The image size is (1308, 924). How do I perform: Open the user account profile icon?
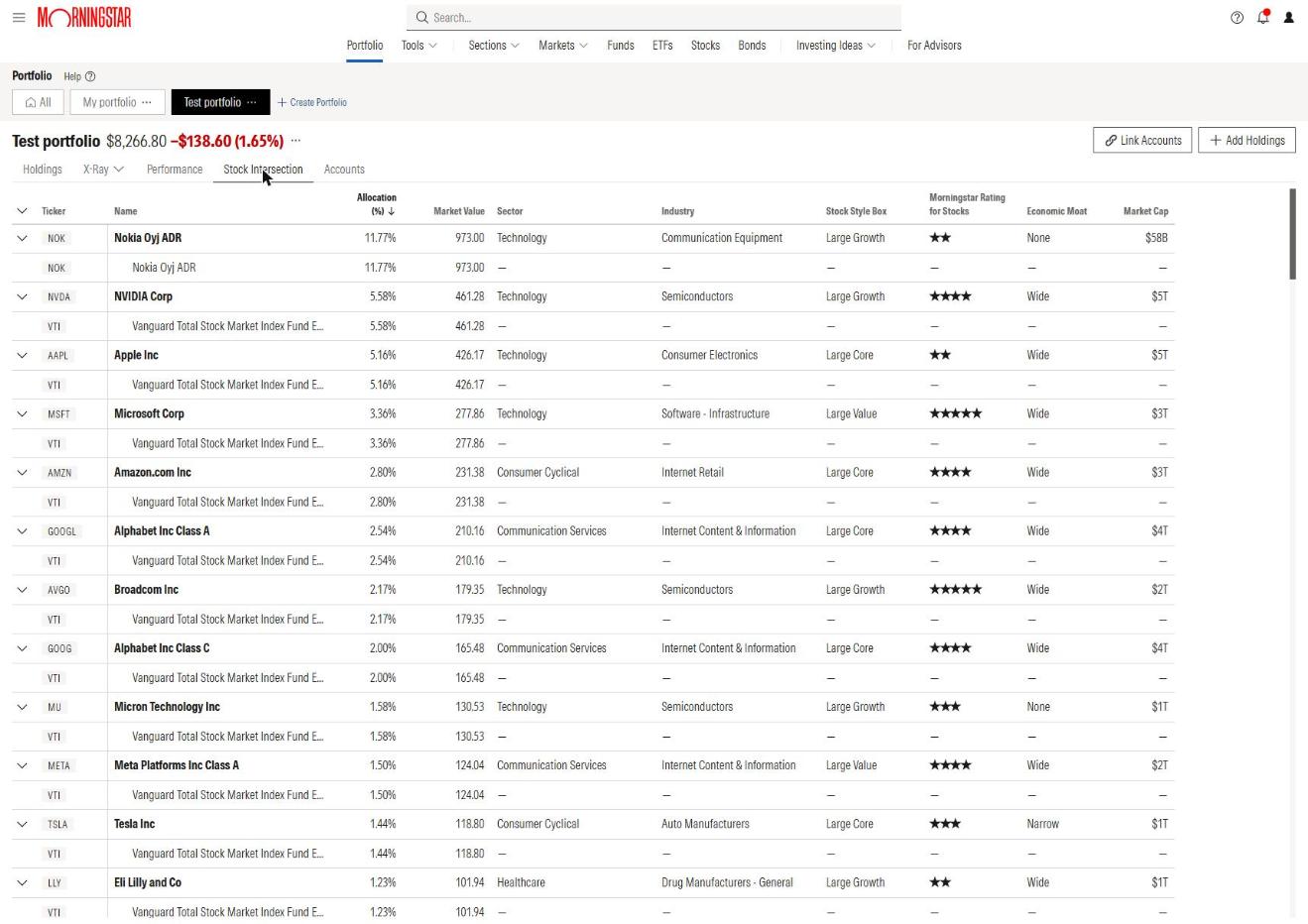pos(1288,18)
